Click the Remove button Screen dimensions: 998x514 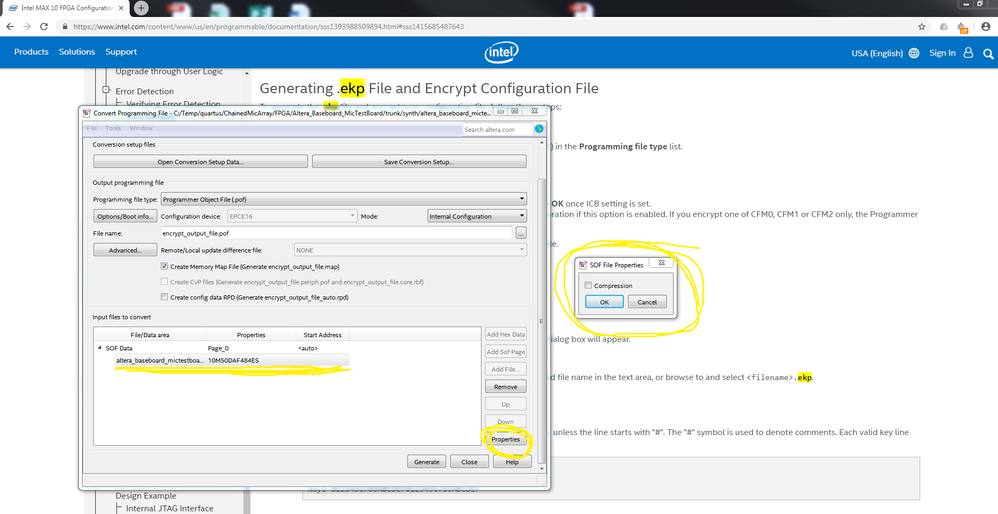pos(505,387)
